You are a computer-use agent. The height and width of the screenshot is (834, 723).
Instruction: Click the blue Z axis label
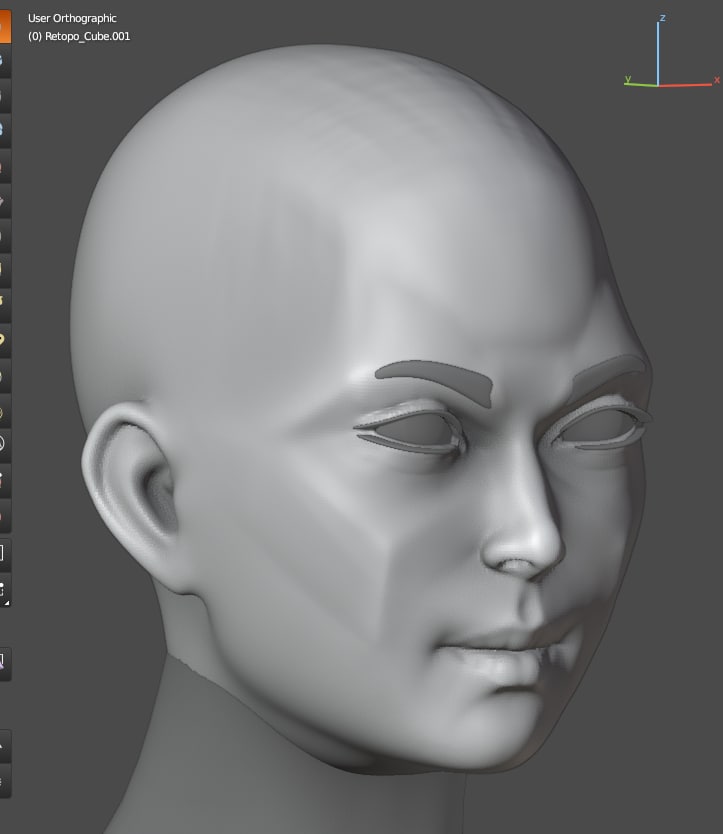coord(662,18)
